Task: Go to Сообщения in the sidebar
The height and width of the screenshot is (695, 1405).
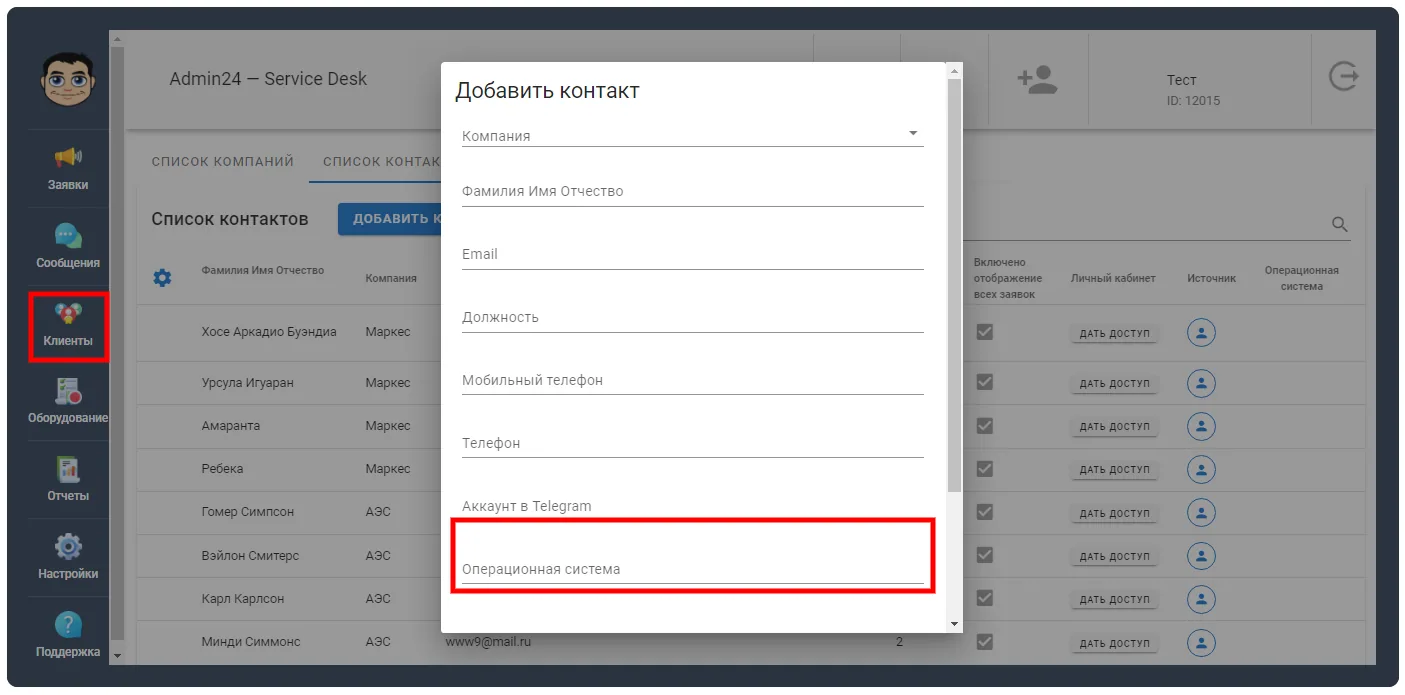Action: click(x=68, y=247)
